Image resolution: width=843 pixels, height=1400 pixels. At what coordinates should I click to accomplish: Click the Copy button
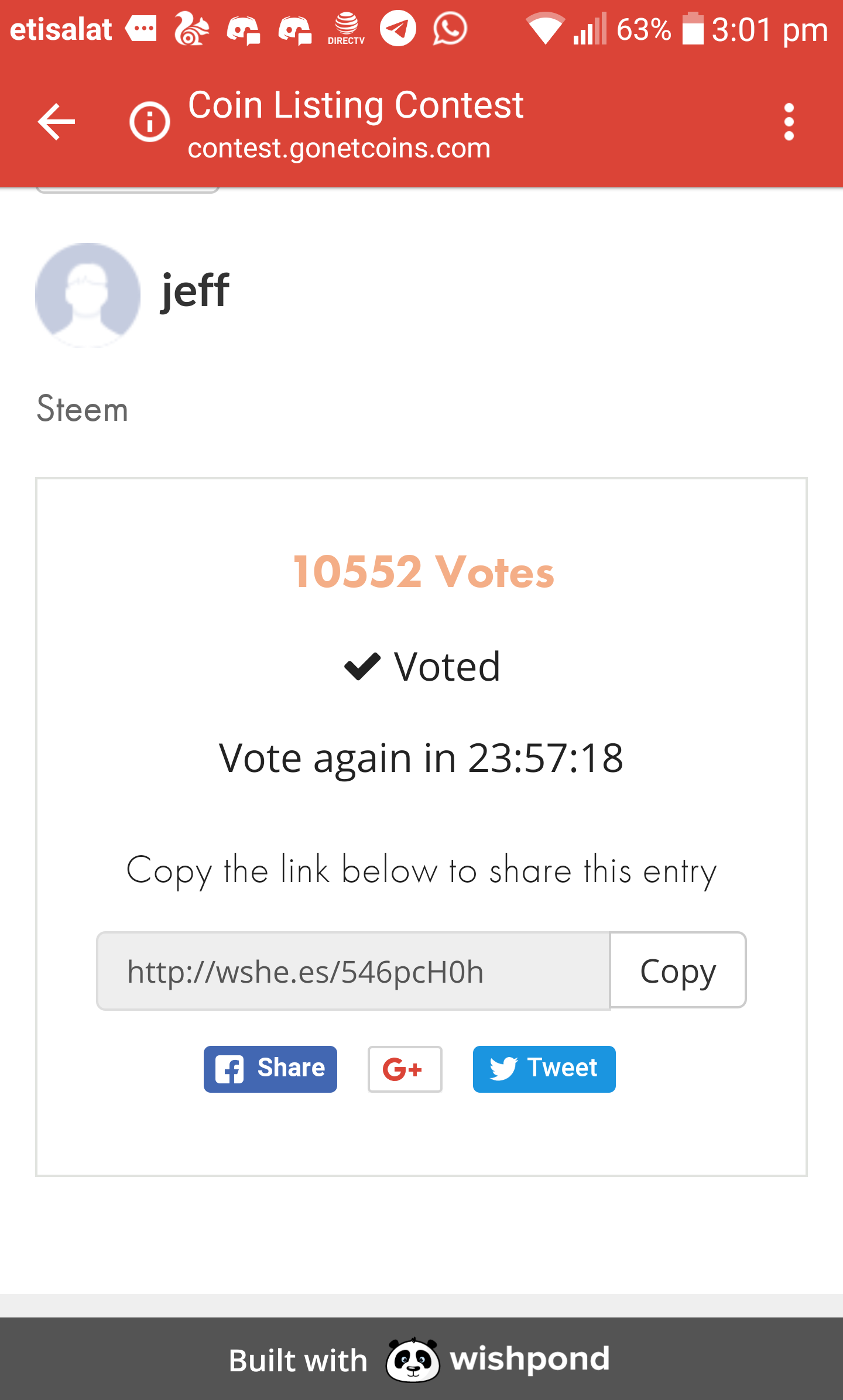(678, 970)
